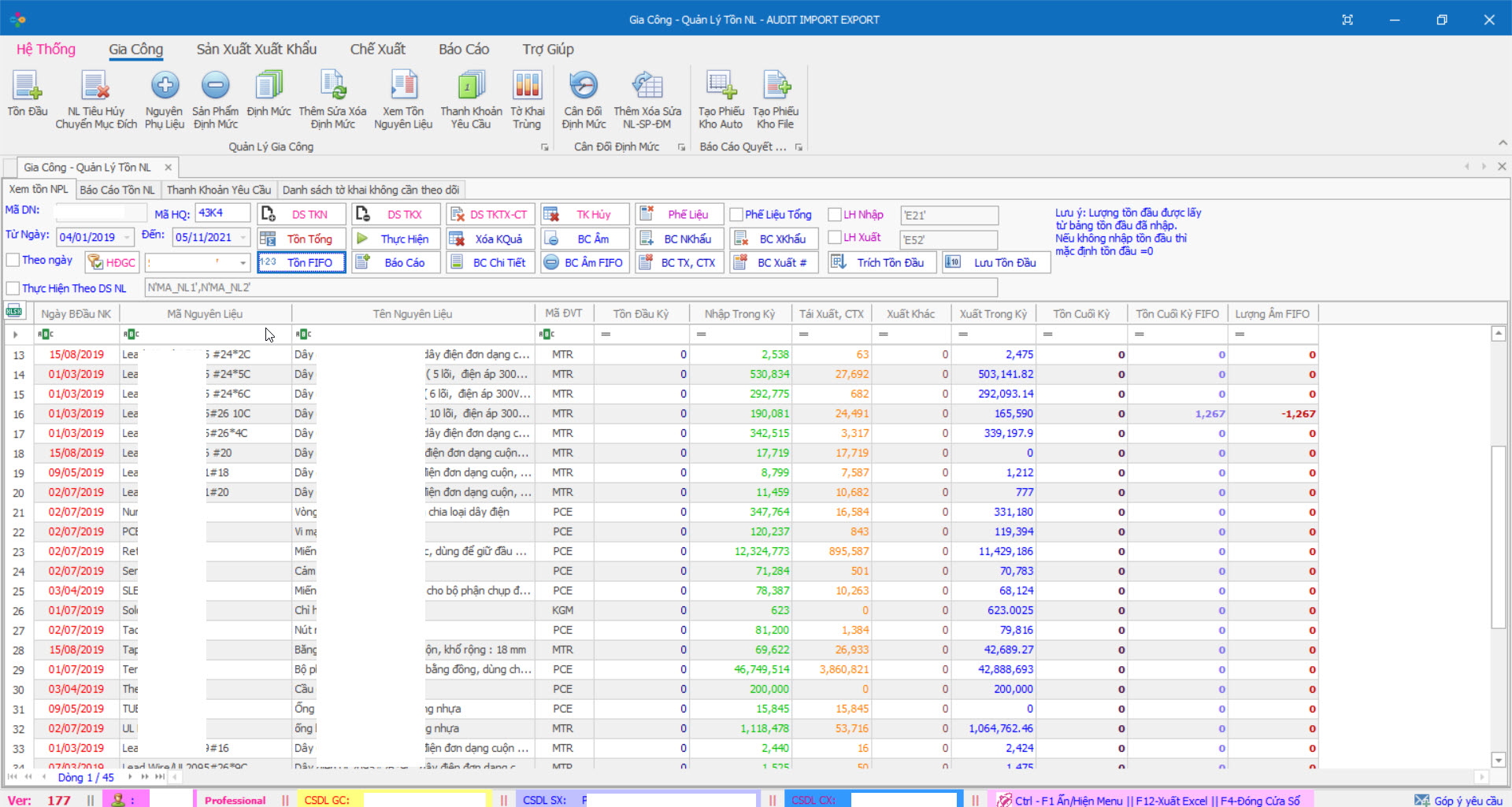Viewport: 1512px width, 807px height.
Task: Switch to Thanh Khoản Yêu Cầu tab
Action: [x=218, y=190]
